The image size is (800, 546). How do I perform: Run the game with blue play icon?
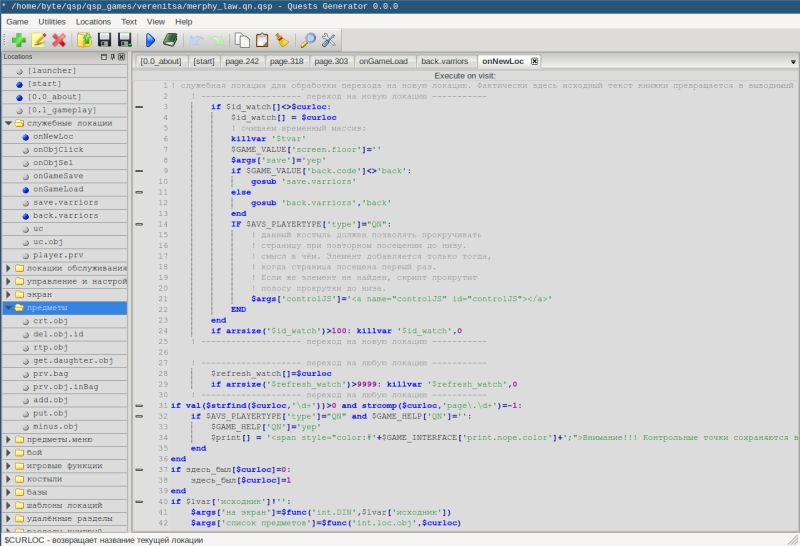pos(150,40)
